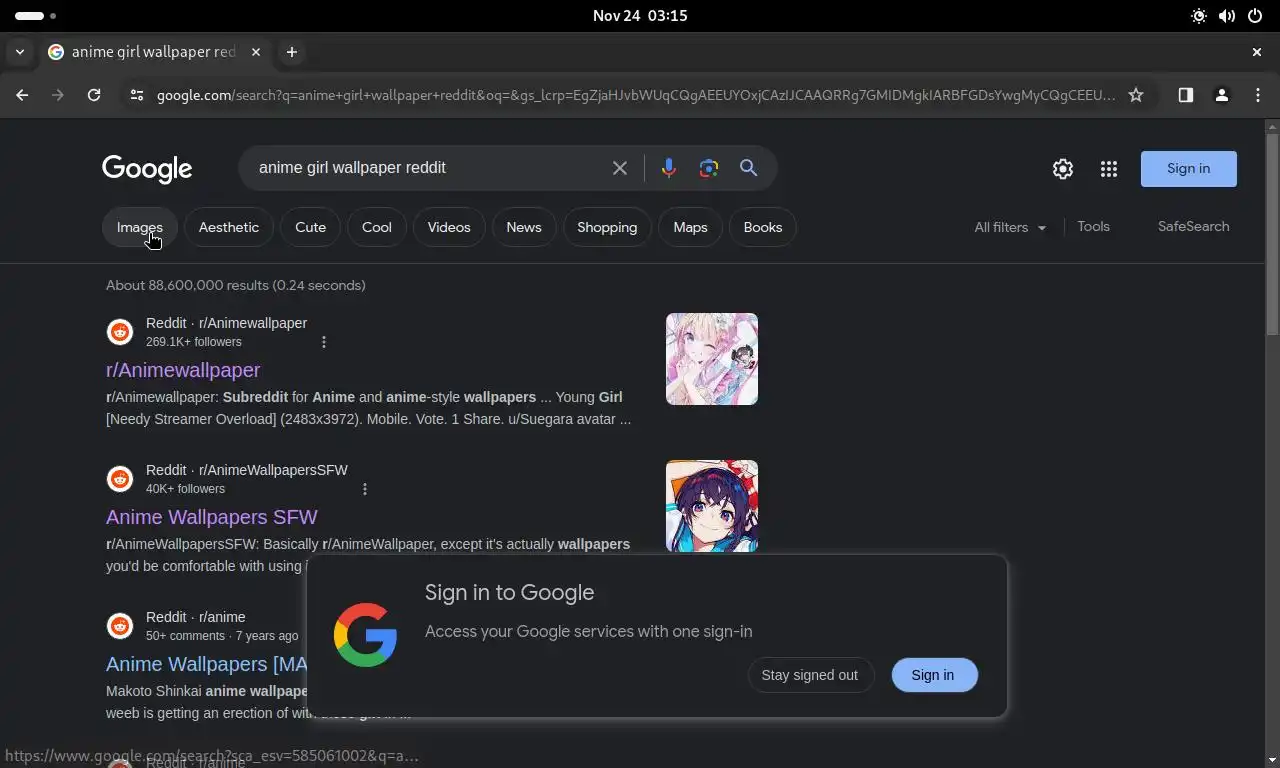Choose Stay signed out in popup
Image resolution: width=1280 pixels, height=768 pixels.
[x=810, y=675]
